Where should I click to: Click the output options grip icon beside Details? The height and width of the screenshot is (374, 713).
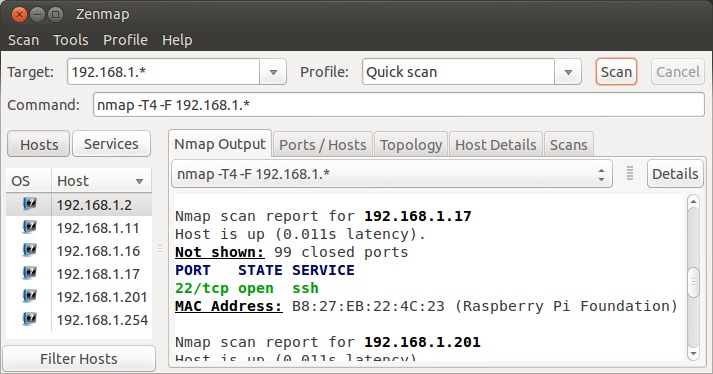coord(630,173)
